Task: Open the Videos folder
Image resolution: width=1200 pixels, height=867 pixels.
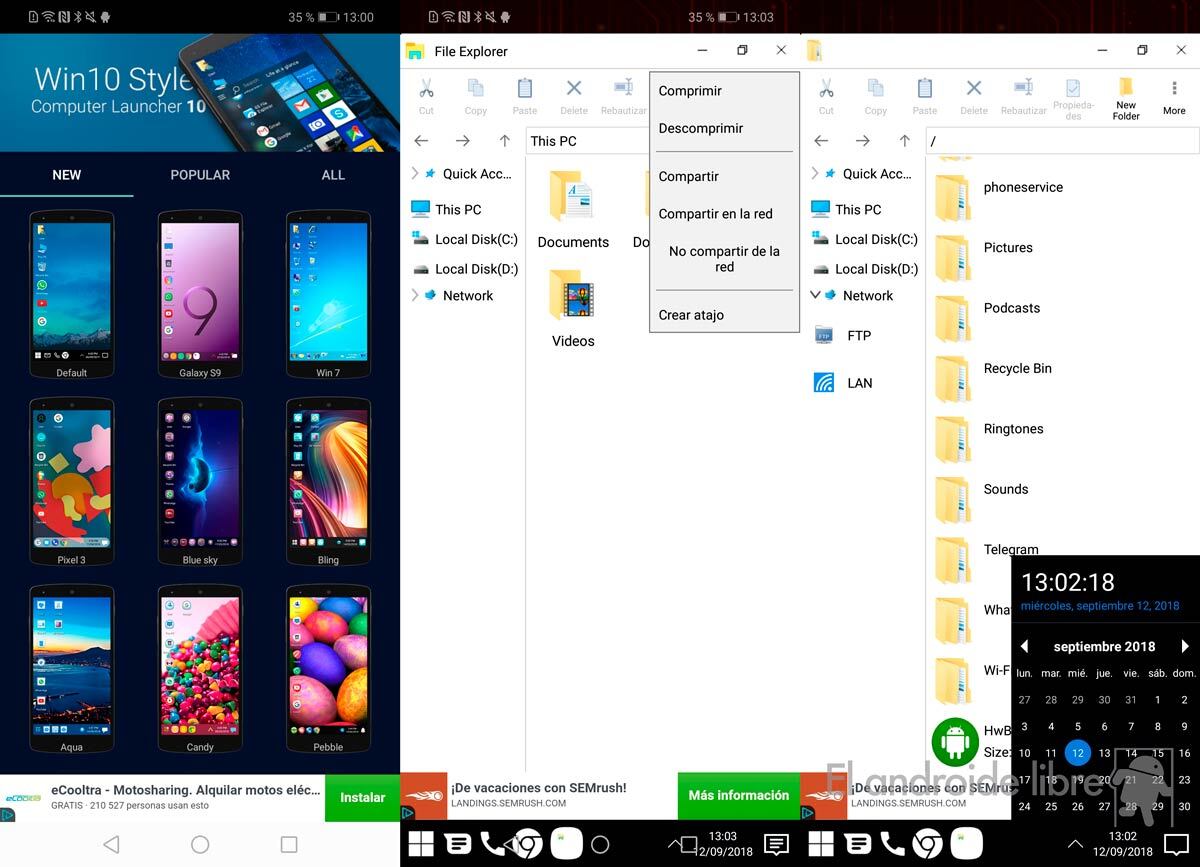Action: [573, 309]
